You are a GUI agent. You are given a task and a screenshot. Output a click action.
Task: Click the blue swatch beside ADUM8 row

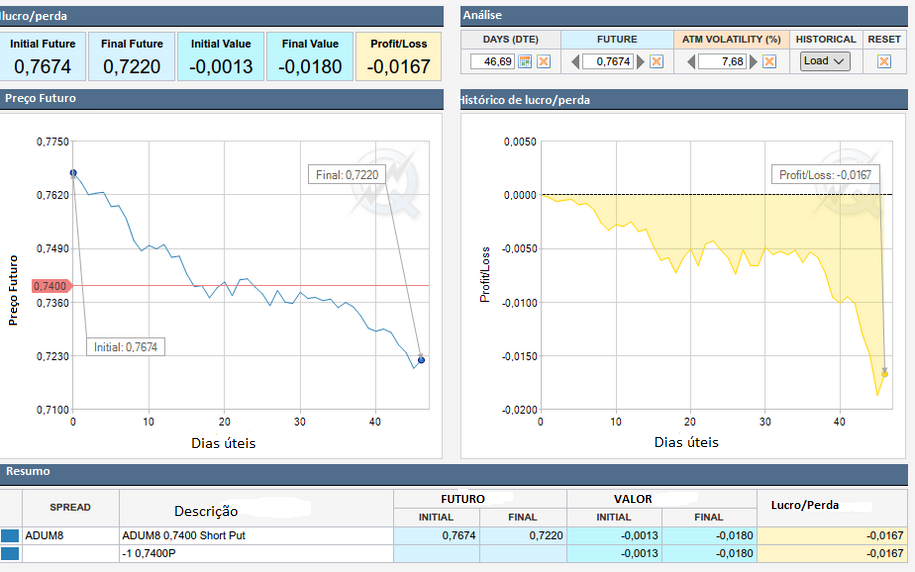pyautogui.click(x=10, y=536)
